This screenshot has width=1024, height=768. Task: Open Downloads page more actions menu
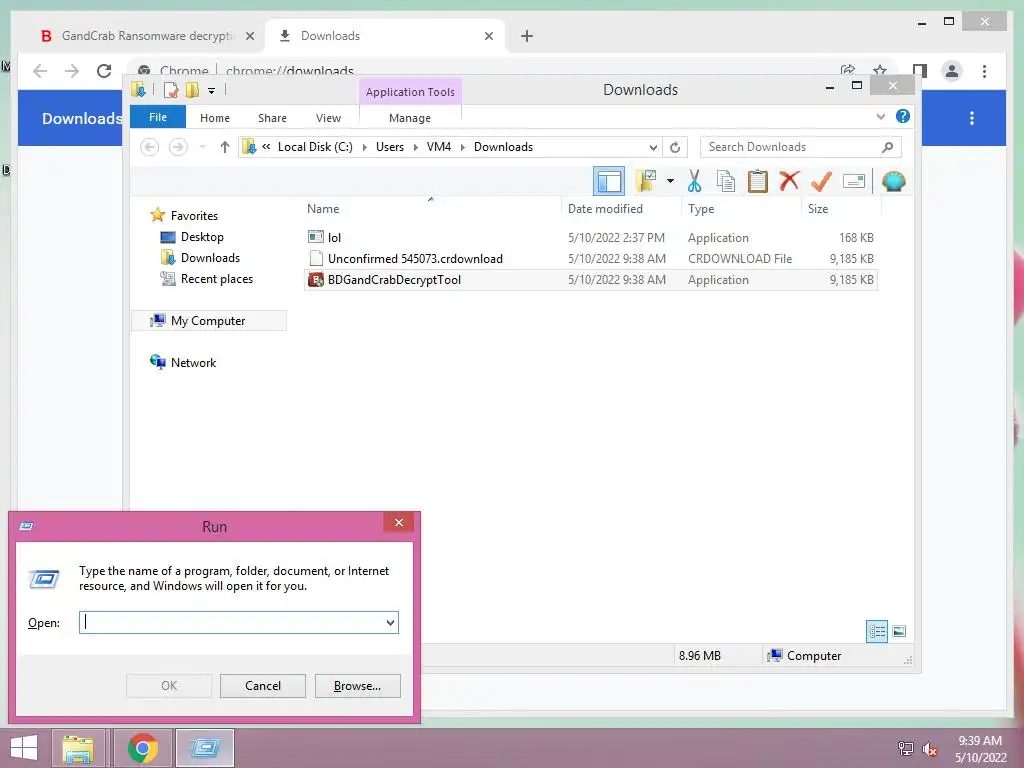[972, 118]
